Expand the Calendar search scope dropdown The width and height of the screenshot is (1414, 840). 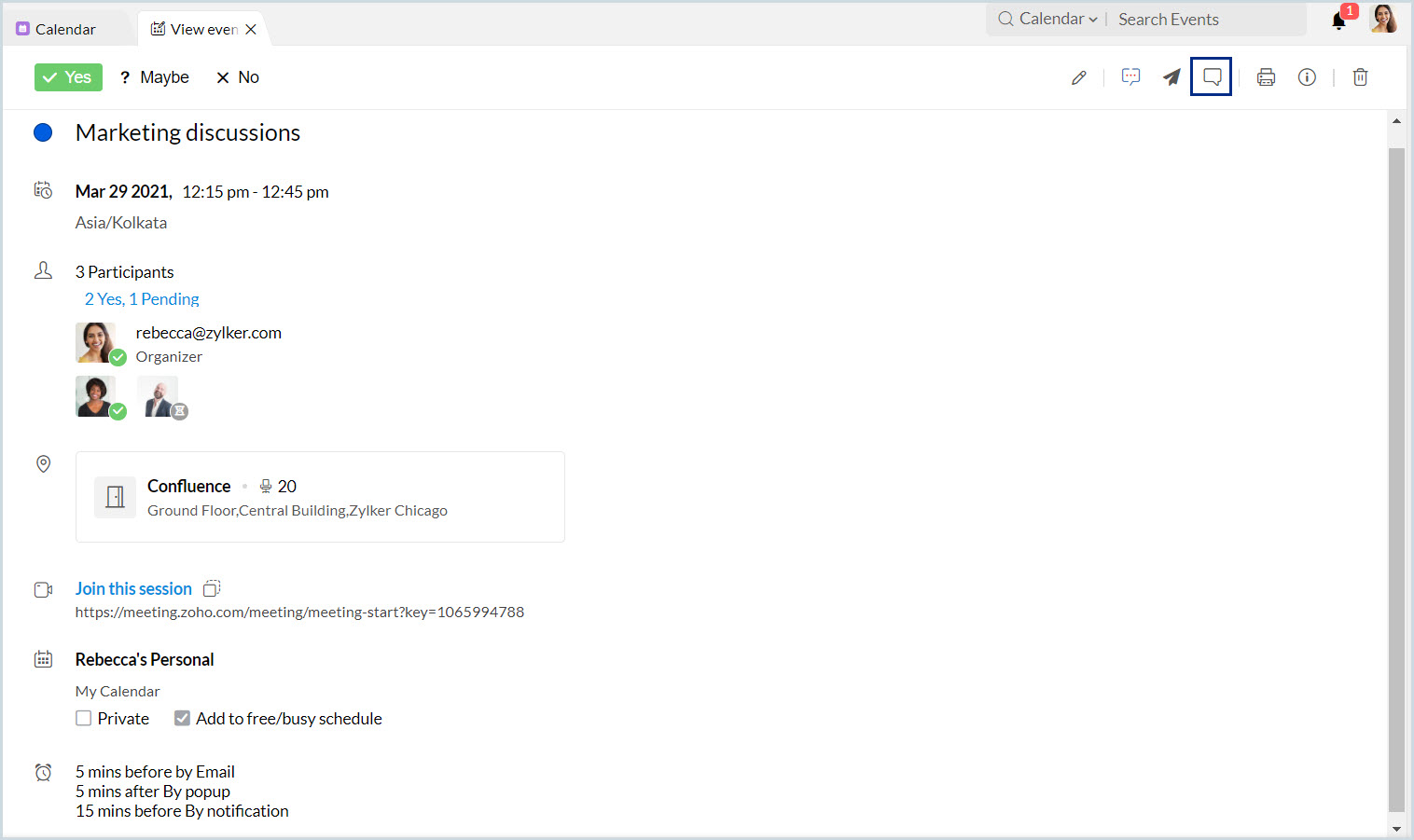click(1057, 20)
